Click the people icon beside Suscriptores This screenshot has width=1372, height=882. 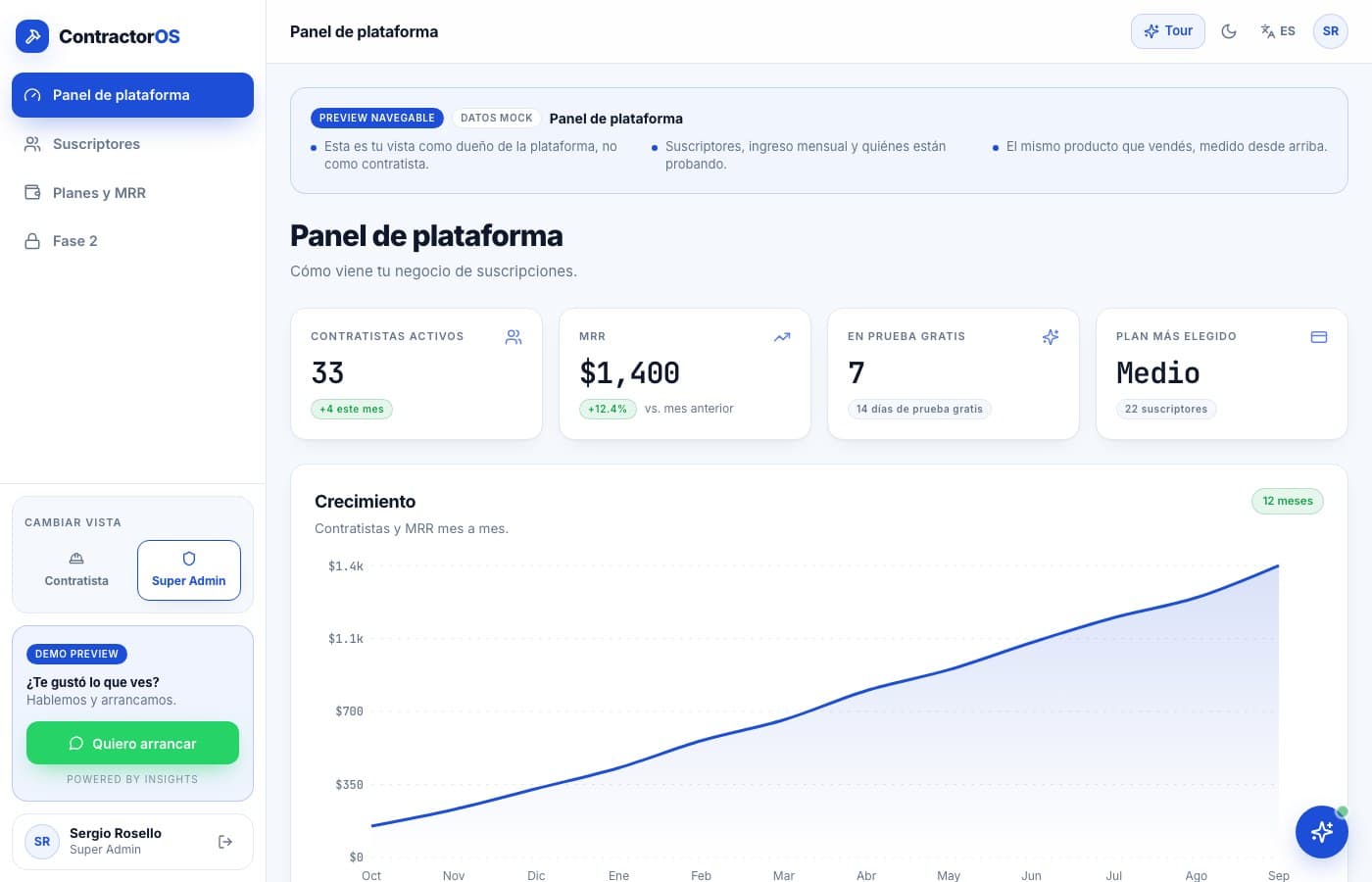[x=32, y=144]
